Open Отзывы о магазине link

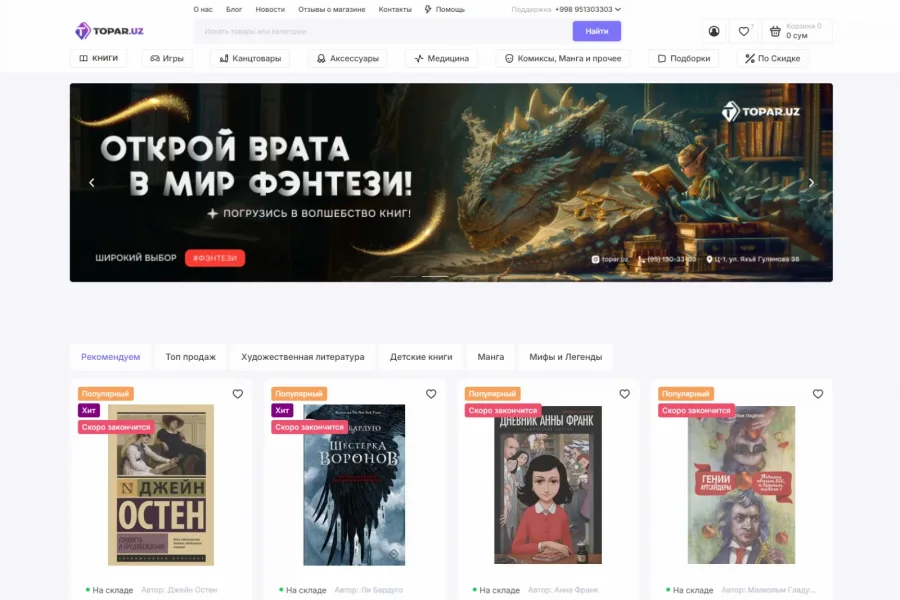(332, 9)
